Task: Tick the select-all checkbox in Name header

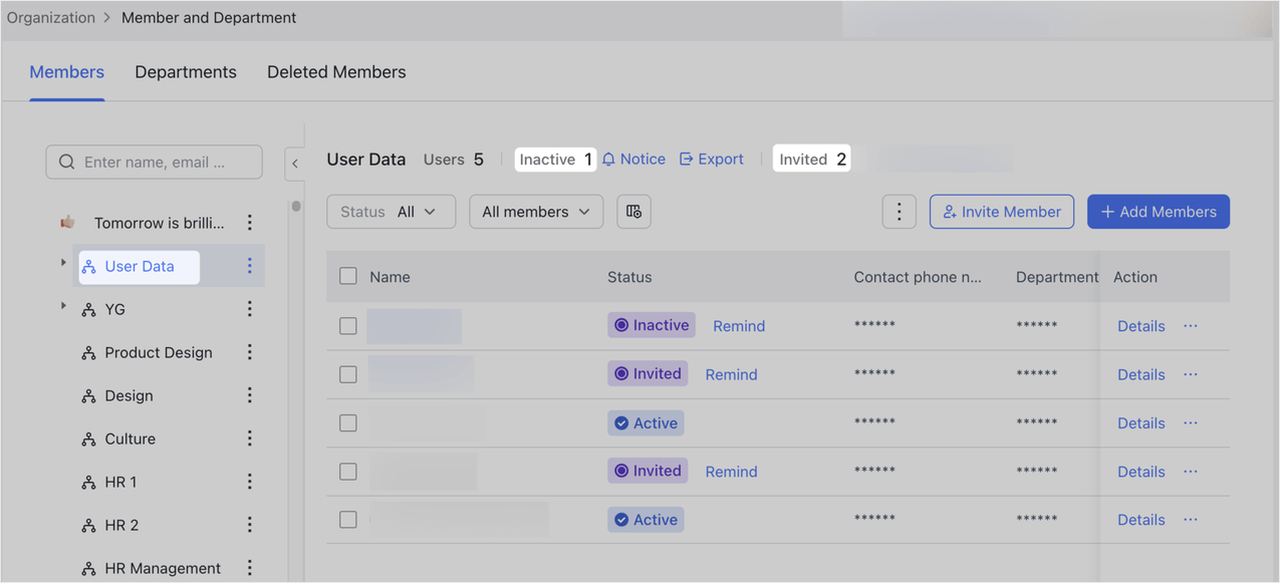Action: [x=348, y=276]
